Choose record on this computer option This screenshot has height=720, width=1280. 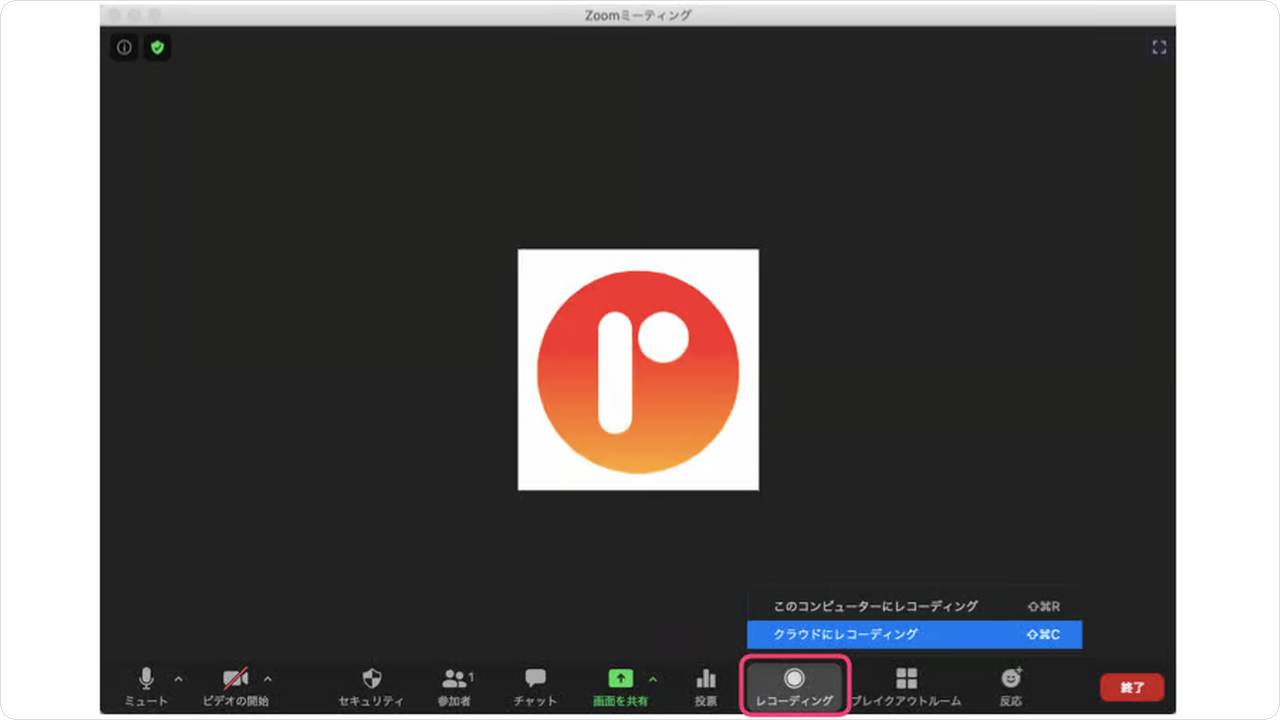[x=915, y=606]
